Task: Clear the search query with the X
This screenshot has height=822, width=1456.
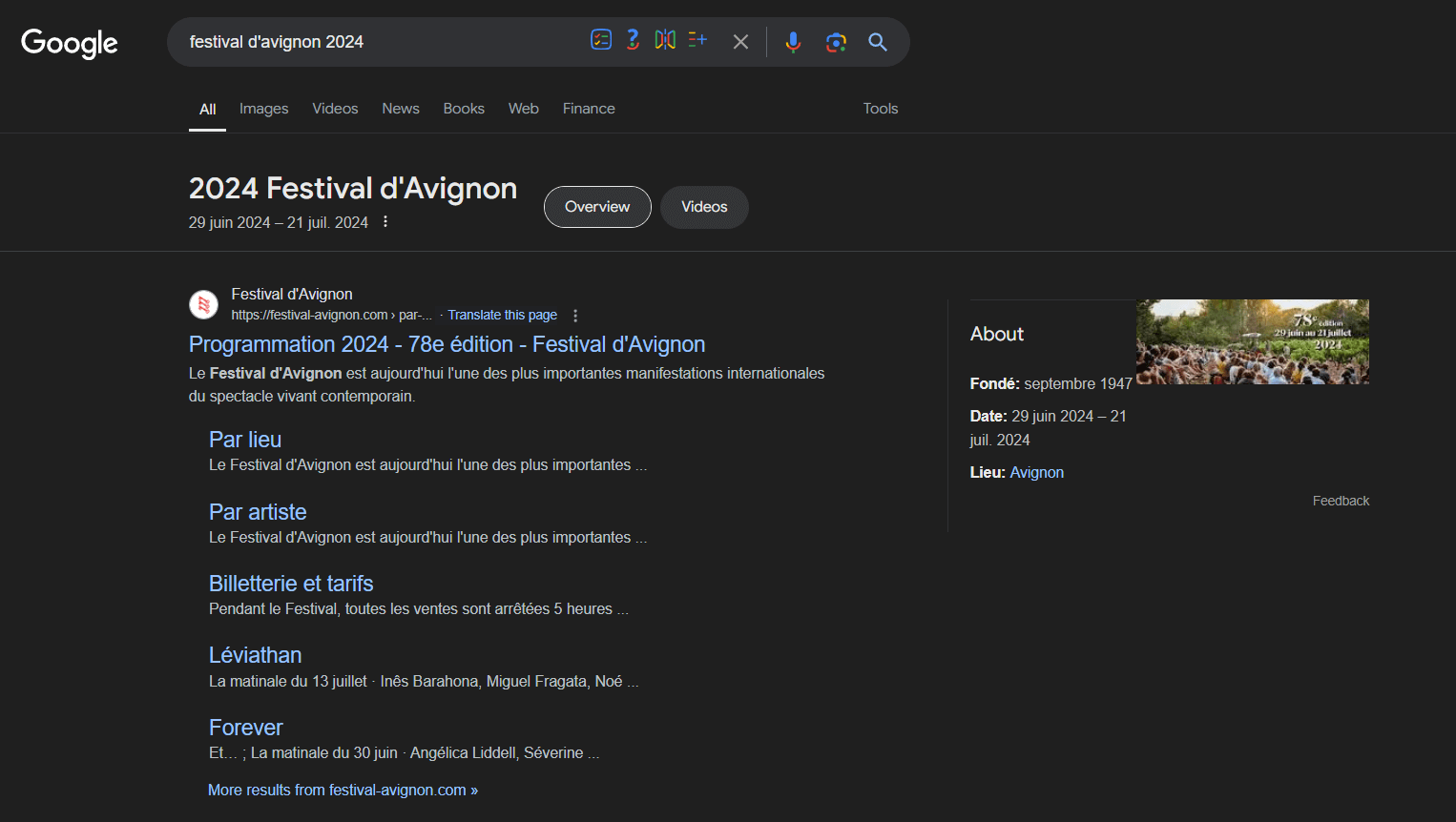Action: pos(740,42)
